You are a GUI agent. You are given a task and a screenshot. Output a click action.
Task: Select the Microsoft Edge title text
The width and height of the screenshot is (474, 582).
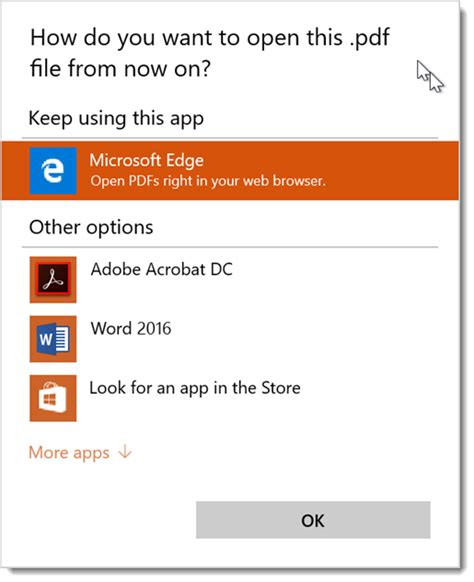147,160
